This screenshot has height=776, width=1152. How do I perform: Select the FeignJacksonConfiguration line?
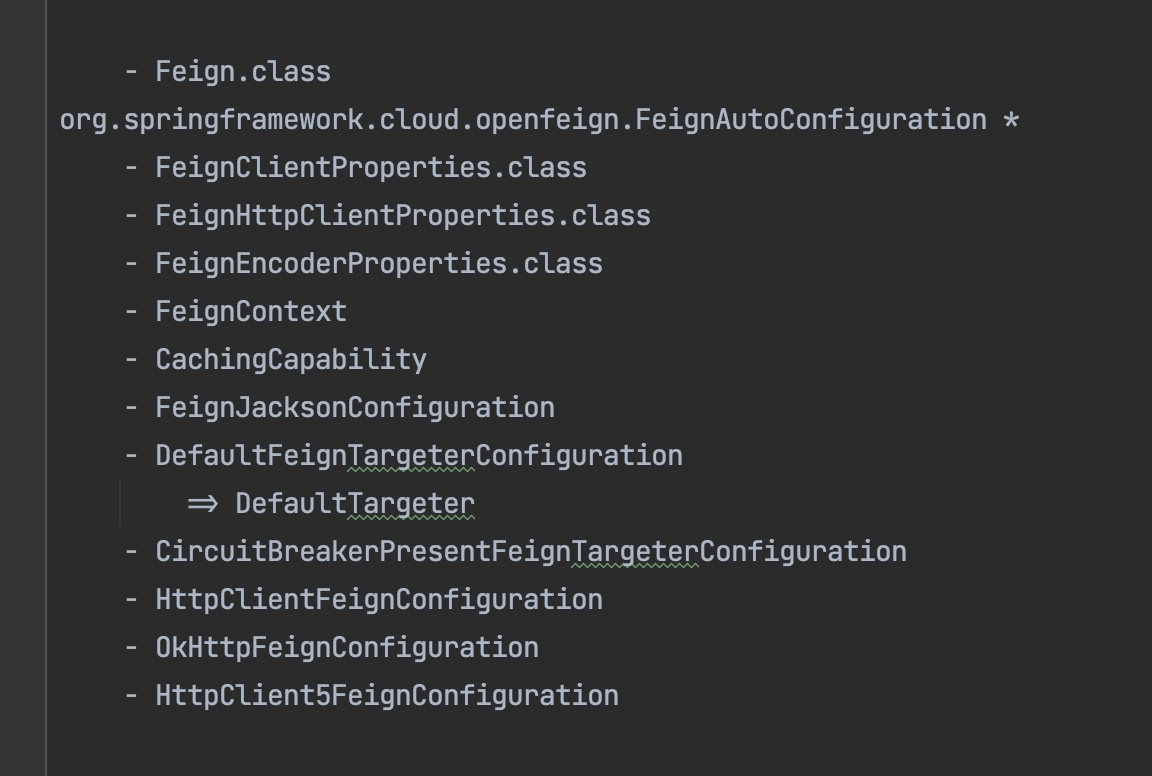click(354, 408)
